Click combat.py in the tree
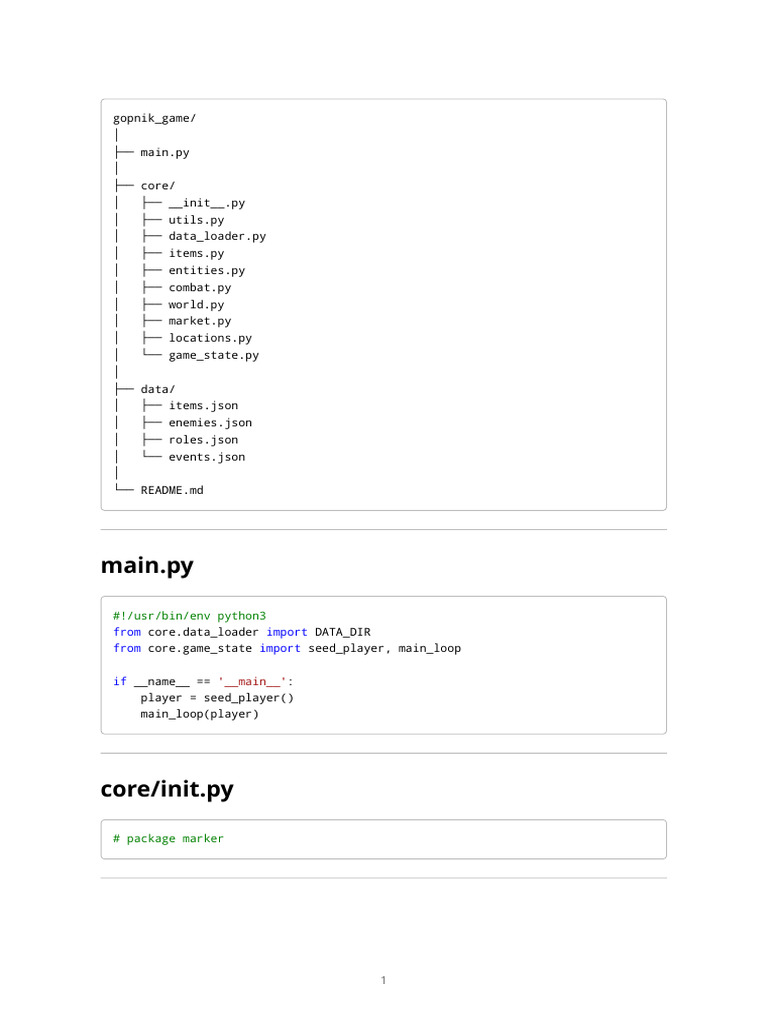This screenshot has width=768, height=1024. pos(199,288)
